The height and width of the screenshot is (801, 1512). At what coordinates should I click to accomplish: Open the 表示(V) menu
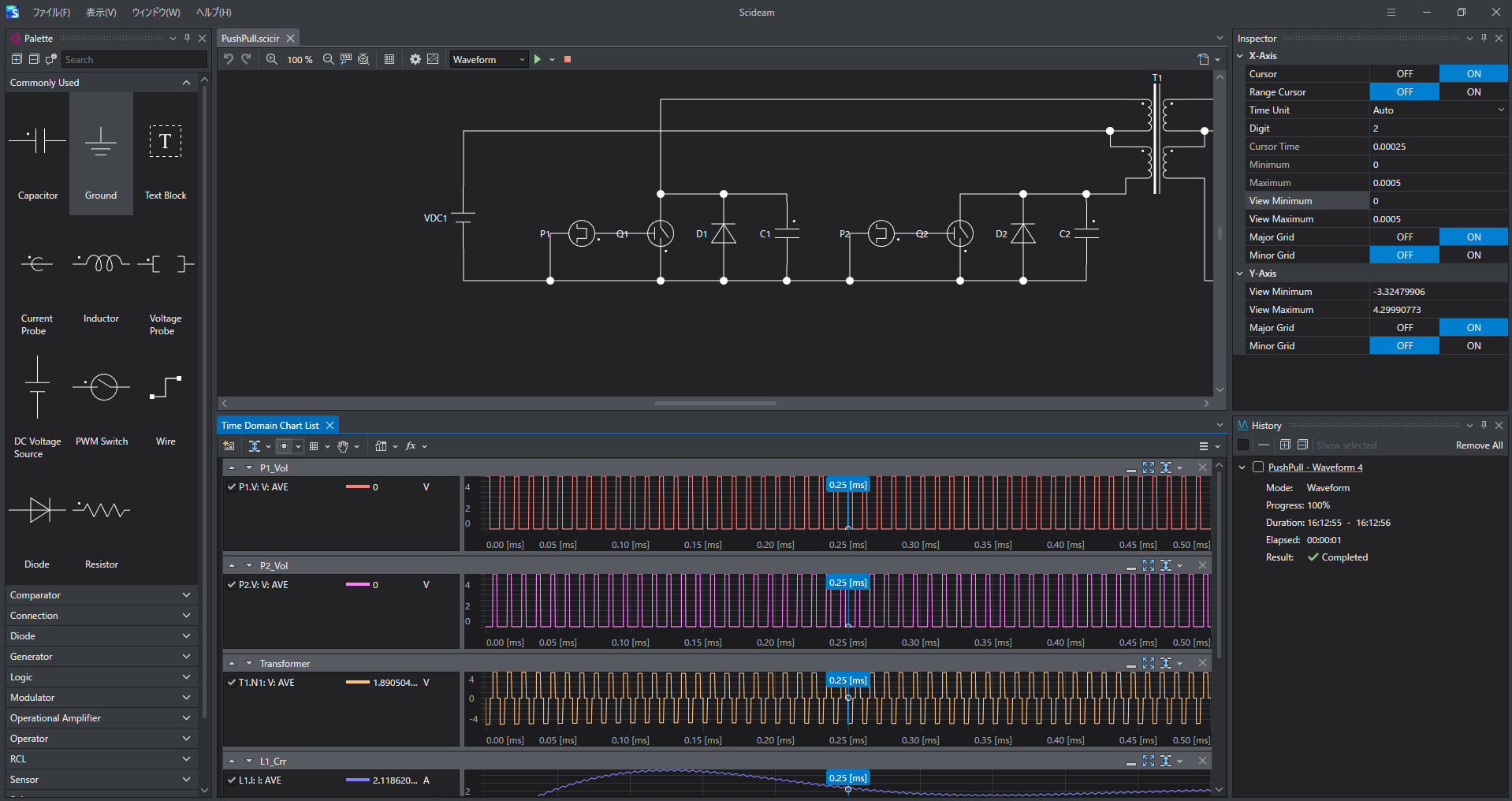pos(101,13)
